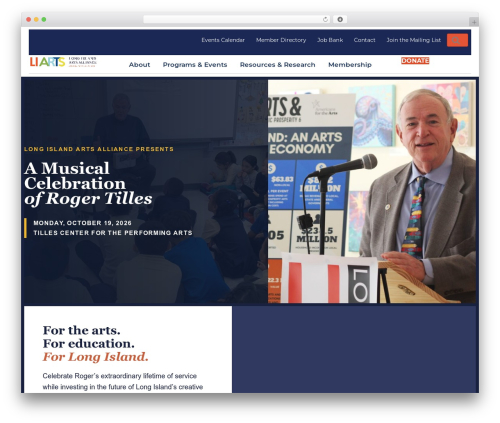Maximize window with green traffic light
Screen dimensions: 500x423
coord(44,20)
